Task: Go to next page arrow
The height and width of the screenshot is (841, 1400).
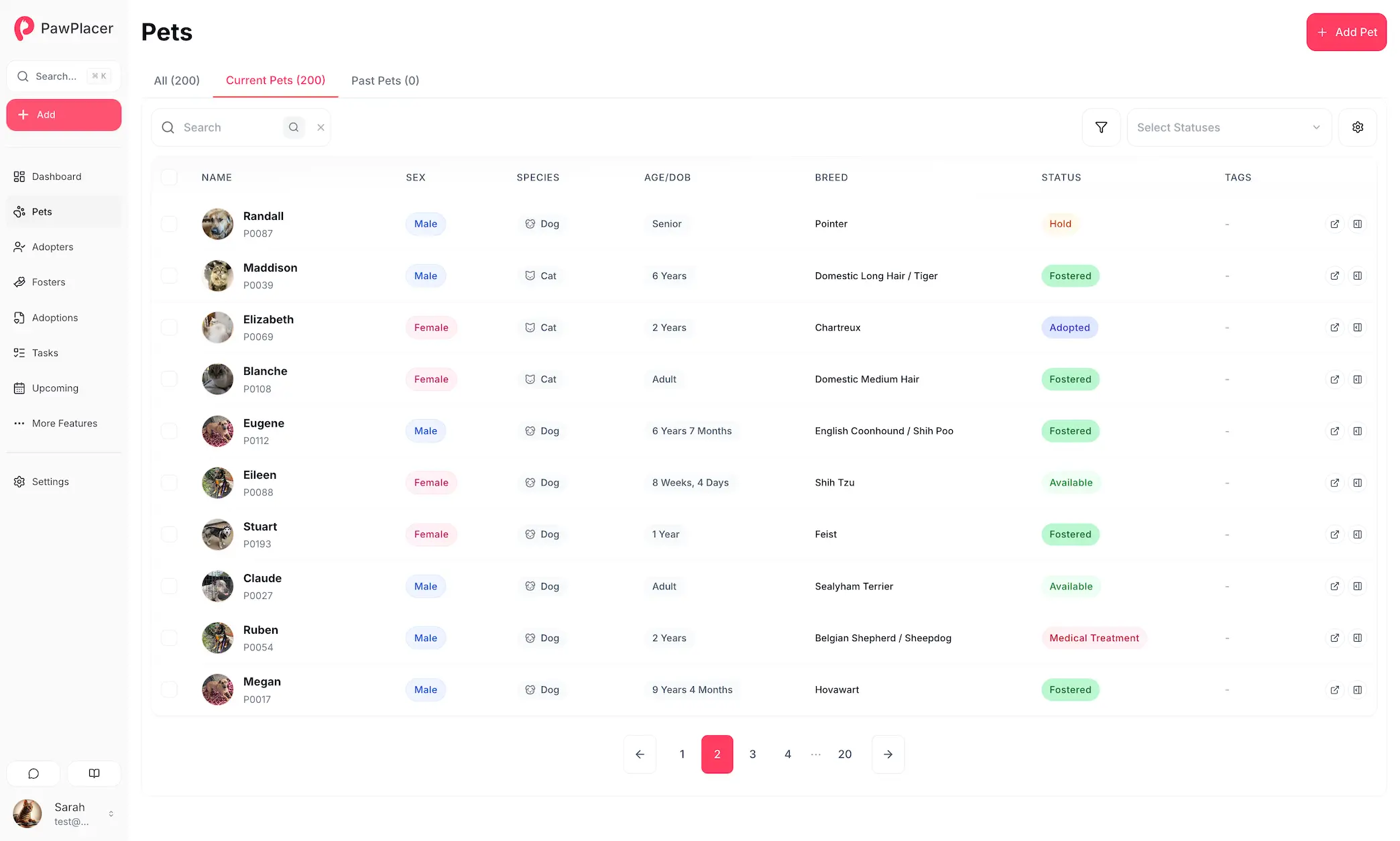Action: (888, 754)
